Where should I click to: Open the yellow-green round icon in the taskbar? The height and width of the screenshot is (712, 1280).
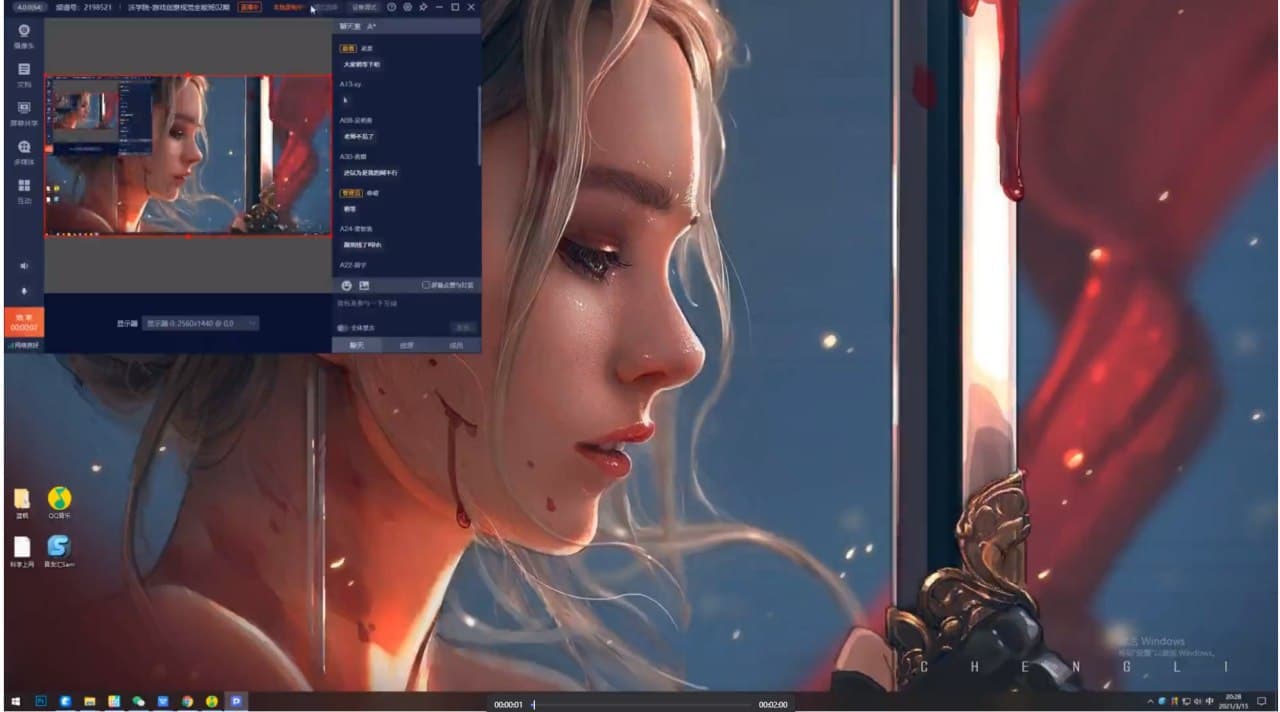[x=212, y=702]
